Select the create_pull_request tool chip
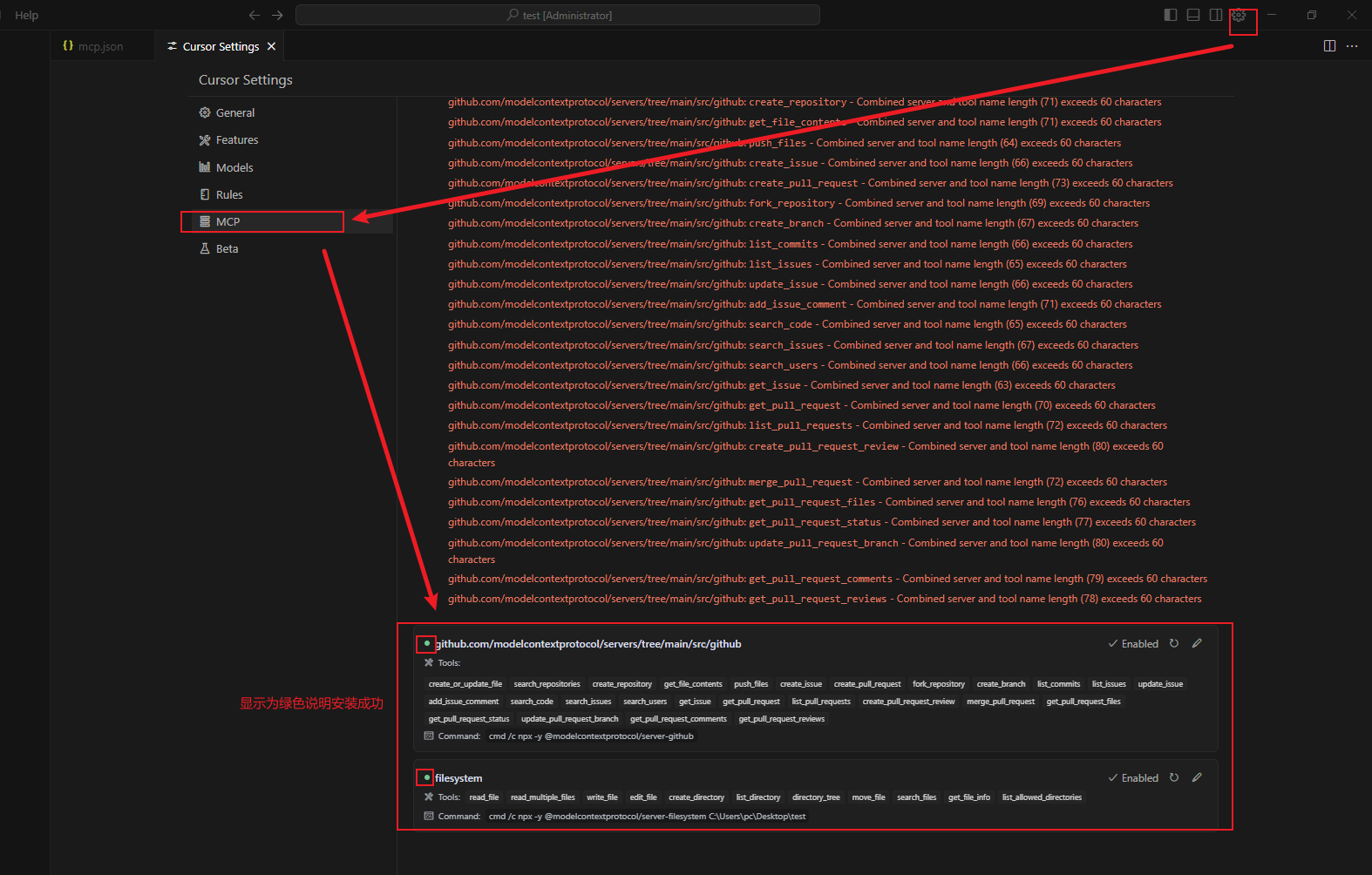The height and width of the screenshot is (875, 1372). pyautogui.click(x=867, y=684)
